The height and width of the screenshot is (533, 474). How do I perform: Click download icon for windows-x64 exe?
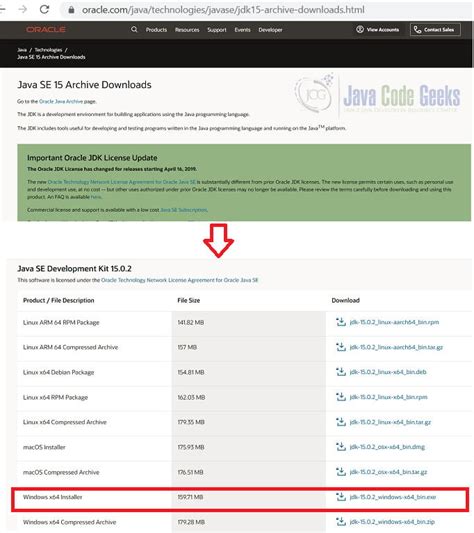[341, 497]
